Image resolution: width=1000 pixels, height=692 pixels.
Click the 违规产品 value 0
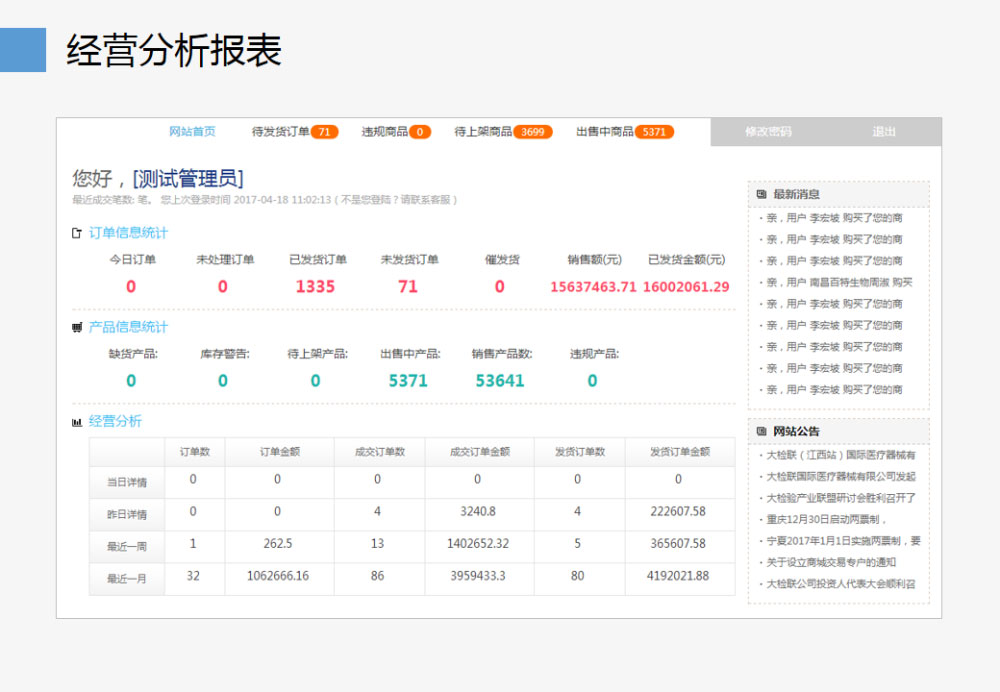point(592,381)
